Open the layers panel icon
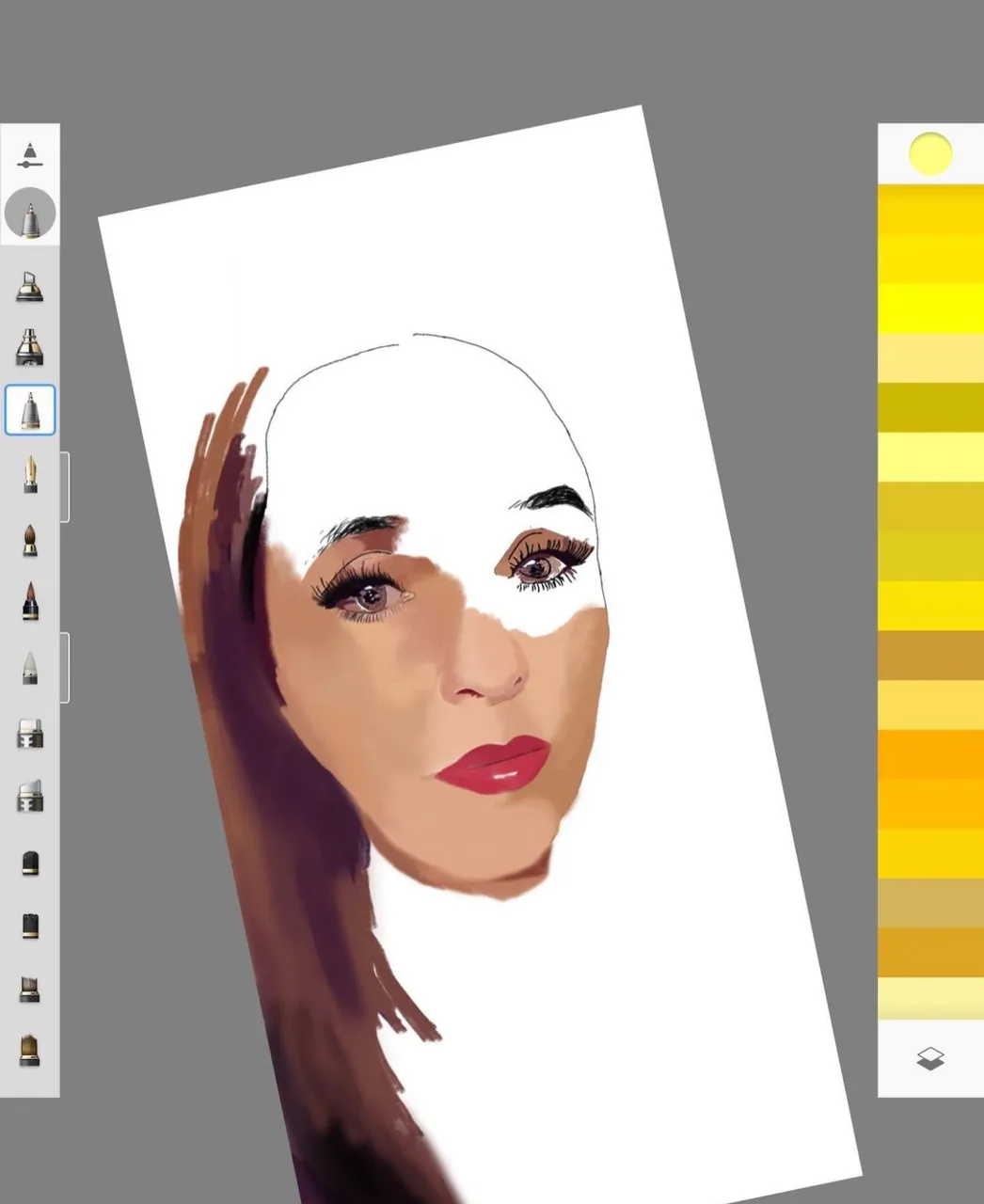Viewport: 984px width, 1204px height. pos(929,1059)
